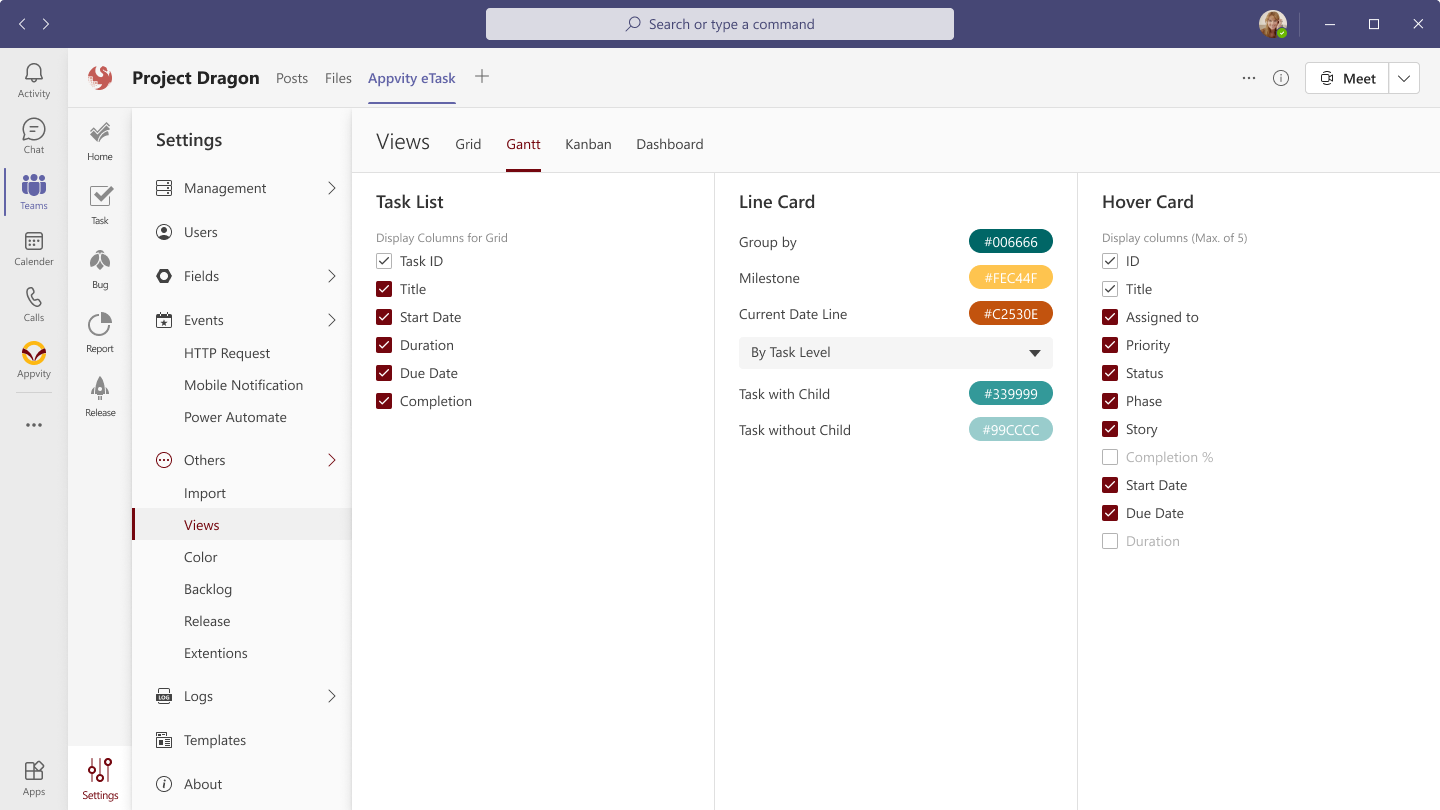Uncheck Assigned to in Hover Card
Screen dimensions: 1440x810
(x=1110, y=317)
